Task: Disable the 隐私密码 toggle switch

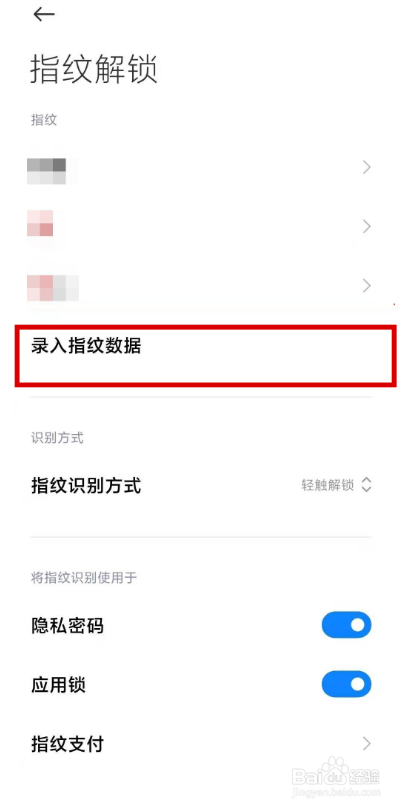Action: pos(347,625)
